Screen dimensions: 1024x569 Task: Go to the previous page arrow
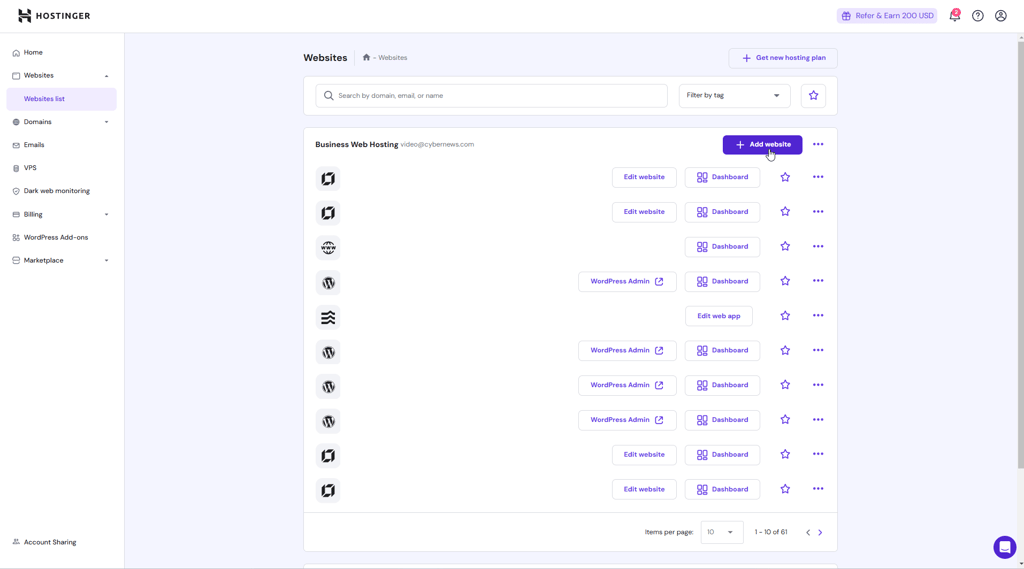point(808,532)
